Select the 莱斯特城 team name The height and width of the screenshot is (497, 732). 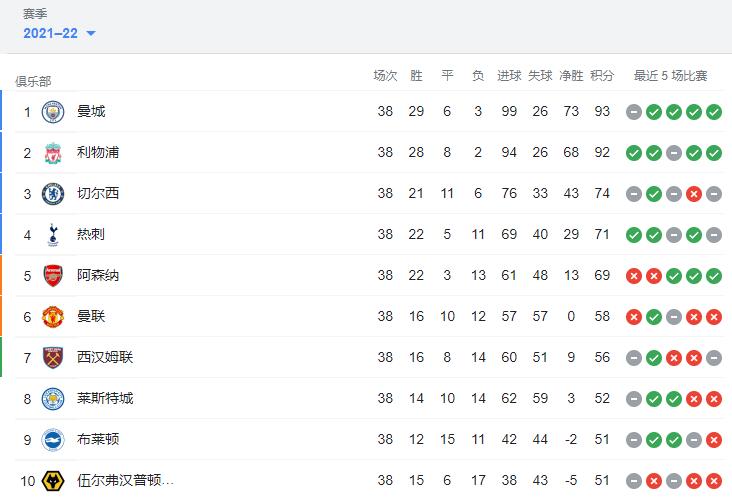click(x=105, y=399)
